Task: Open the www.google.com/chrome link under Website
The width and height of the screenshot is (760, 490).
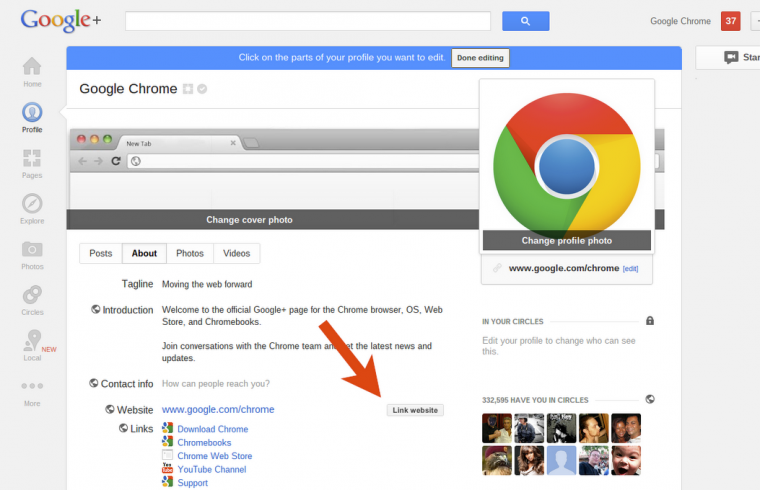Action: 218,410
